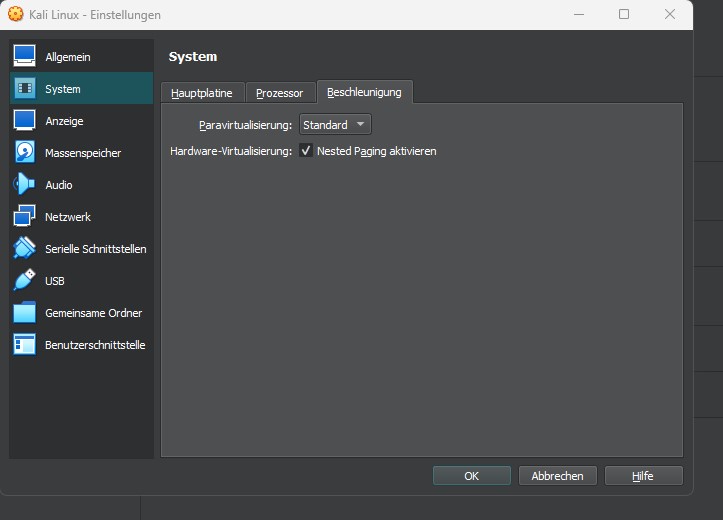Screen dimensions: 723x520
Task: Maximize the Einstellungen window
Action: click(624, 14)
